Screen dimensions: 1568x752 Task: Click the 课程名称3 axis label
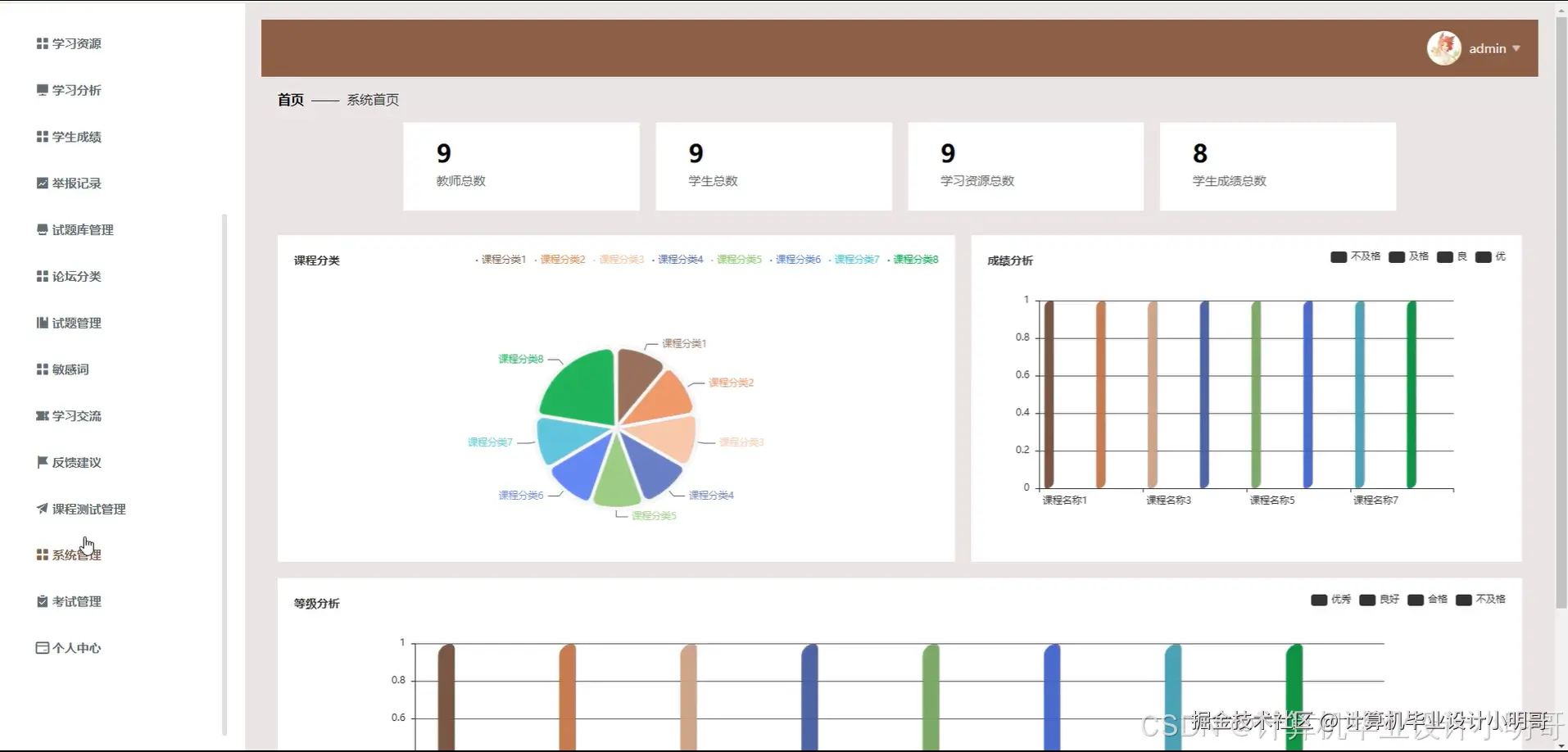pos(1168,500)
